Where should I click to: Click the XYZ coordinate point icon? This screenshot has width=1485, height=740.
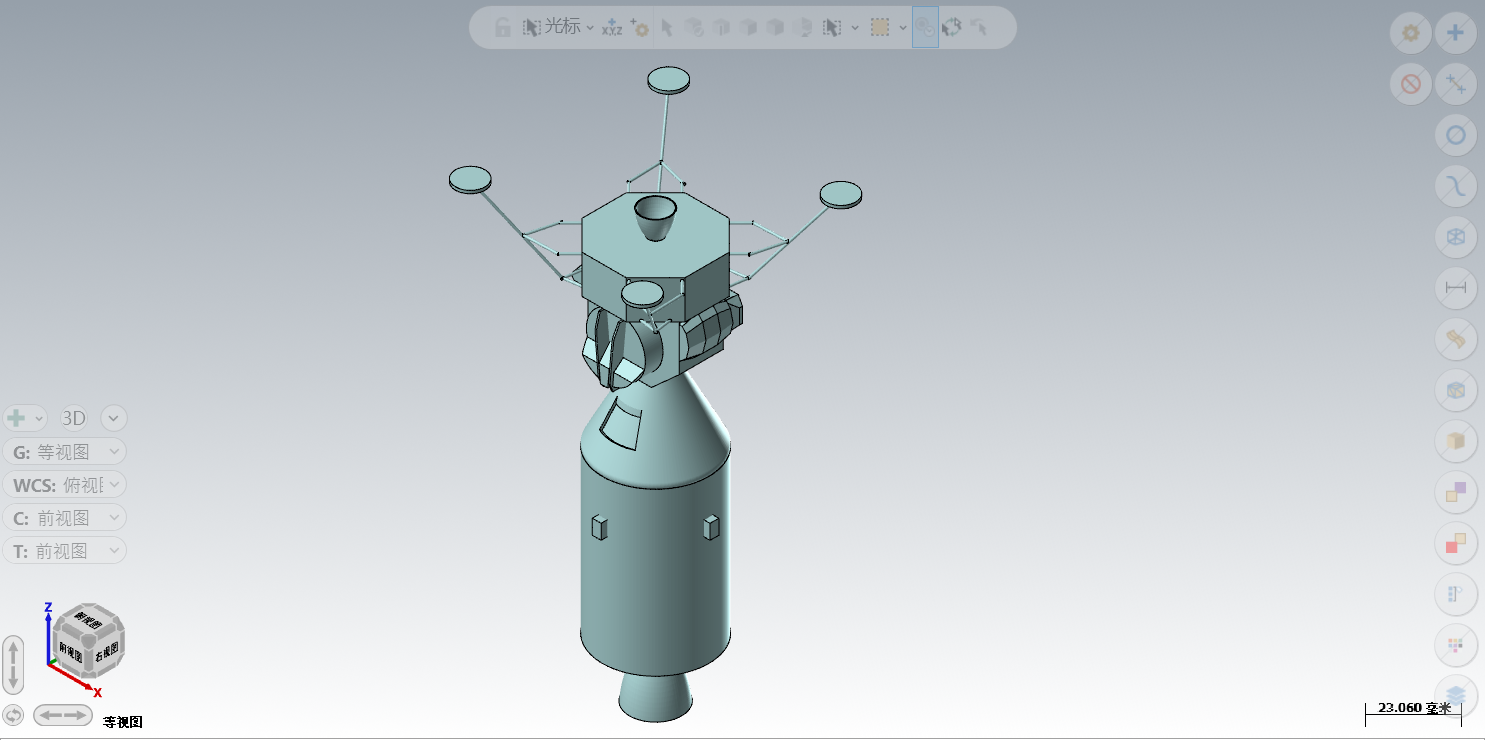611,28
